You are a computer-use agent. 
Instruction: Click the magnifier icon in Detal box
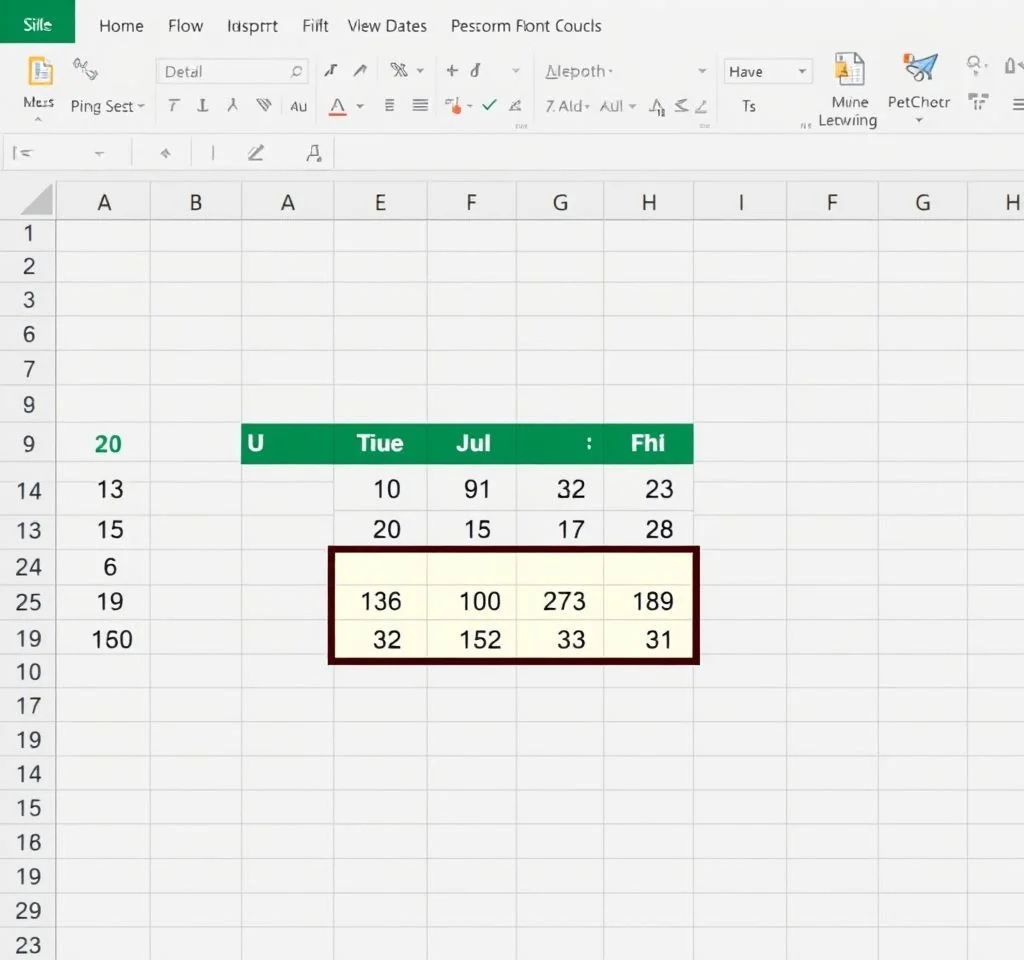[x=296, y=72]
